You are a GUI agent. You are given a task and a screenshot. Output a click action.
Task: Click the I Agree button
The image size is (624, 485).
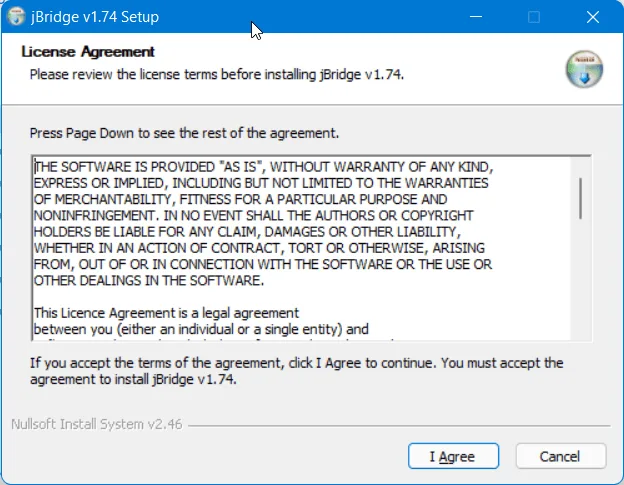tap(453, 456)
